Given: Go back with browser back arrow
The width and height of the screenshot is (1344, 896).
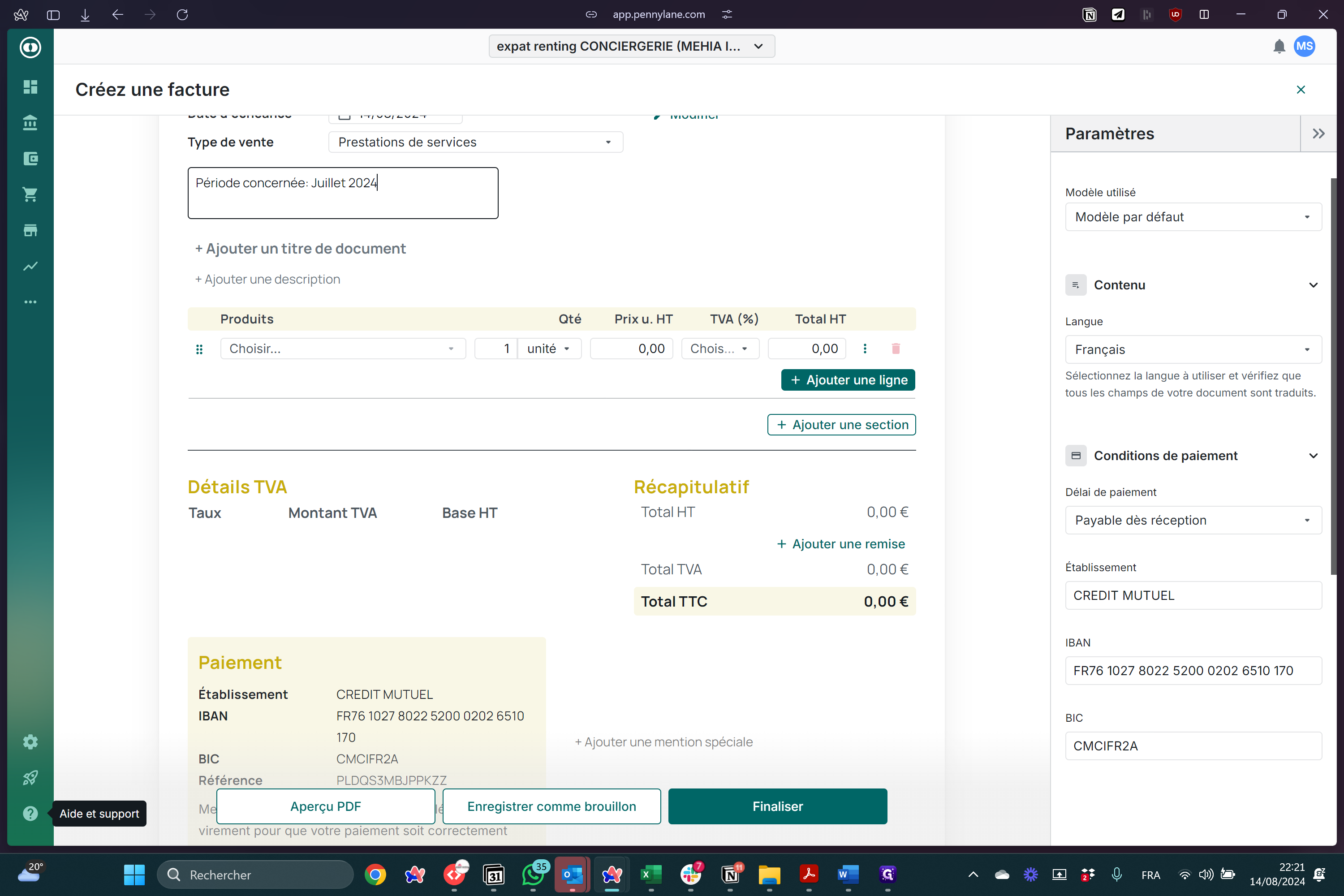Looking at the screenshot, I should pos(118,14).
